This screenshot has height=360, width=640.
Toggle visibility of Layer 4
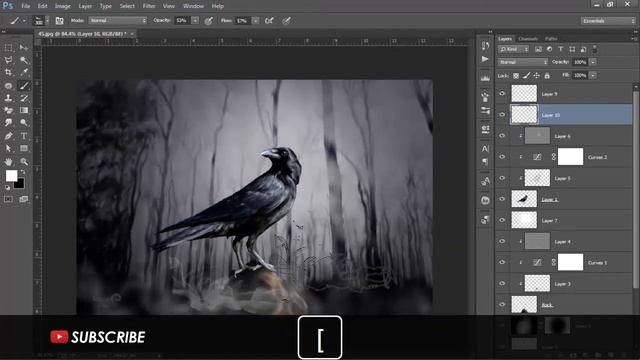point(502,241)
